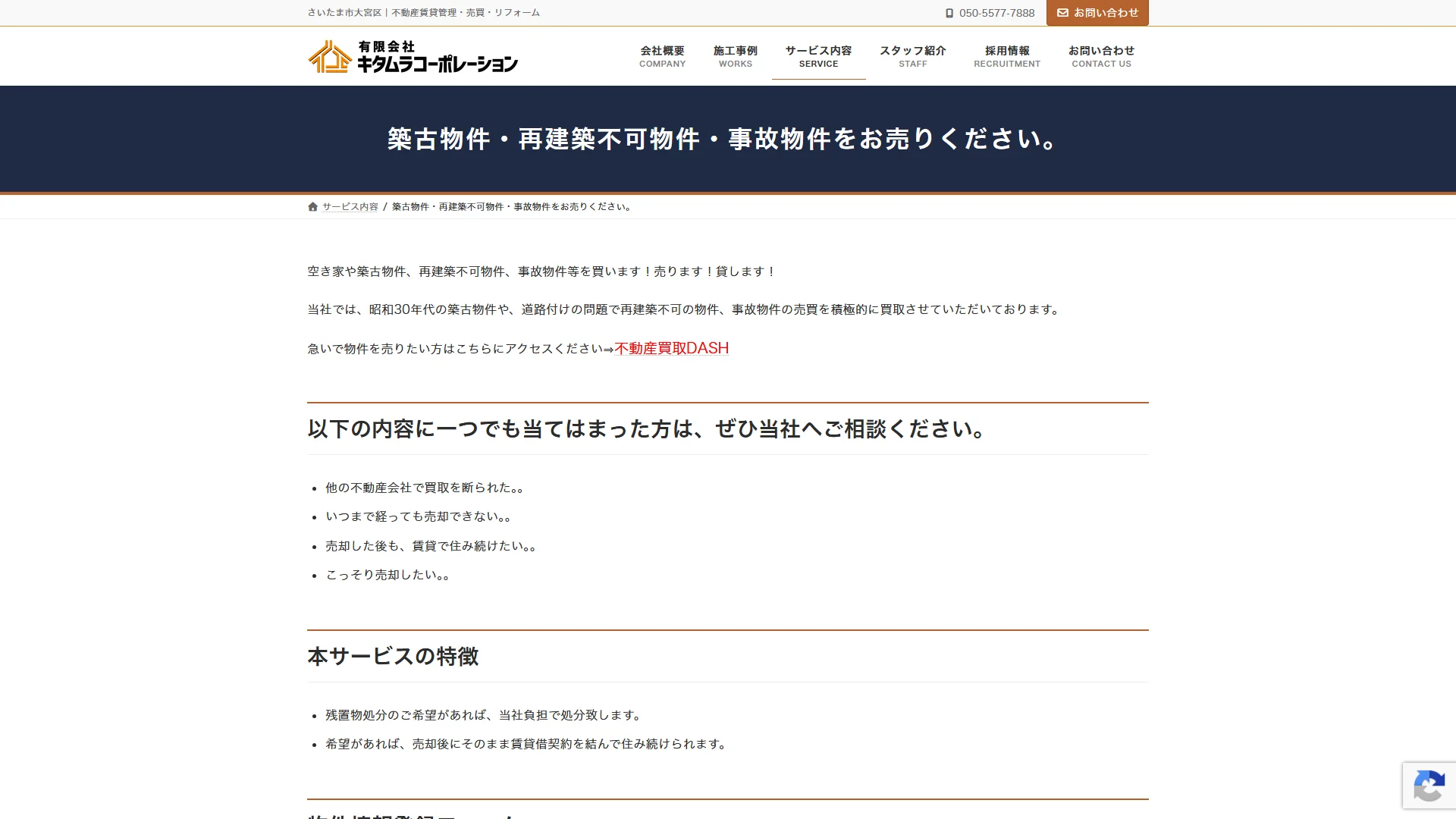Image resolution: width=1456 pixels, height=819 pixels.
Task: Click the phone icon beside 050-5577-7888
Action: [x=949, y=13]
